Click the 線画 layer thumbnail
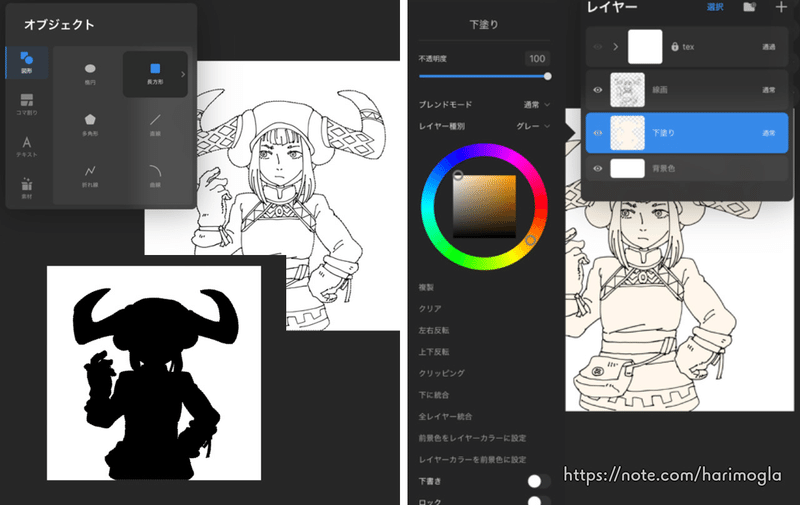This screenshot has height=505, width=800. 628,90
